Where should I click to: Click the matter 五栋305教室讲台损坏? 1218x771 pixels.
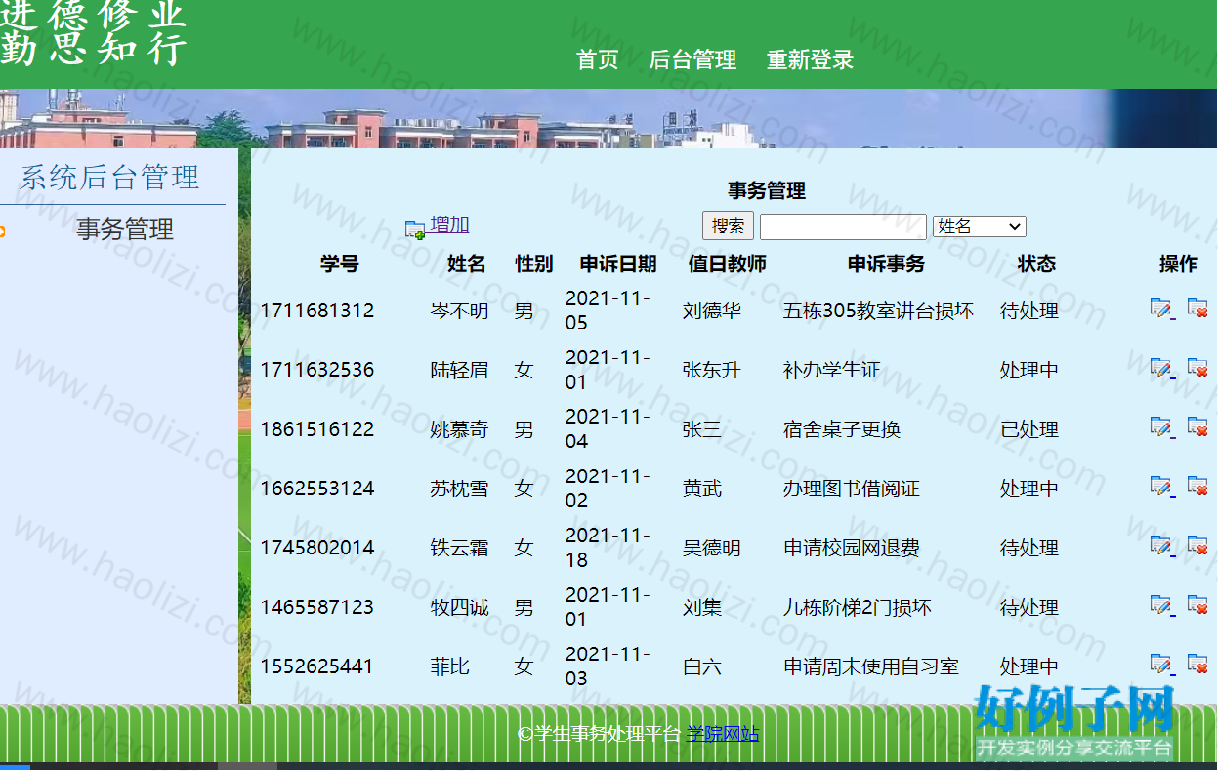click(878, 311)
